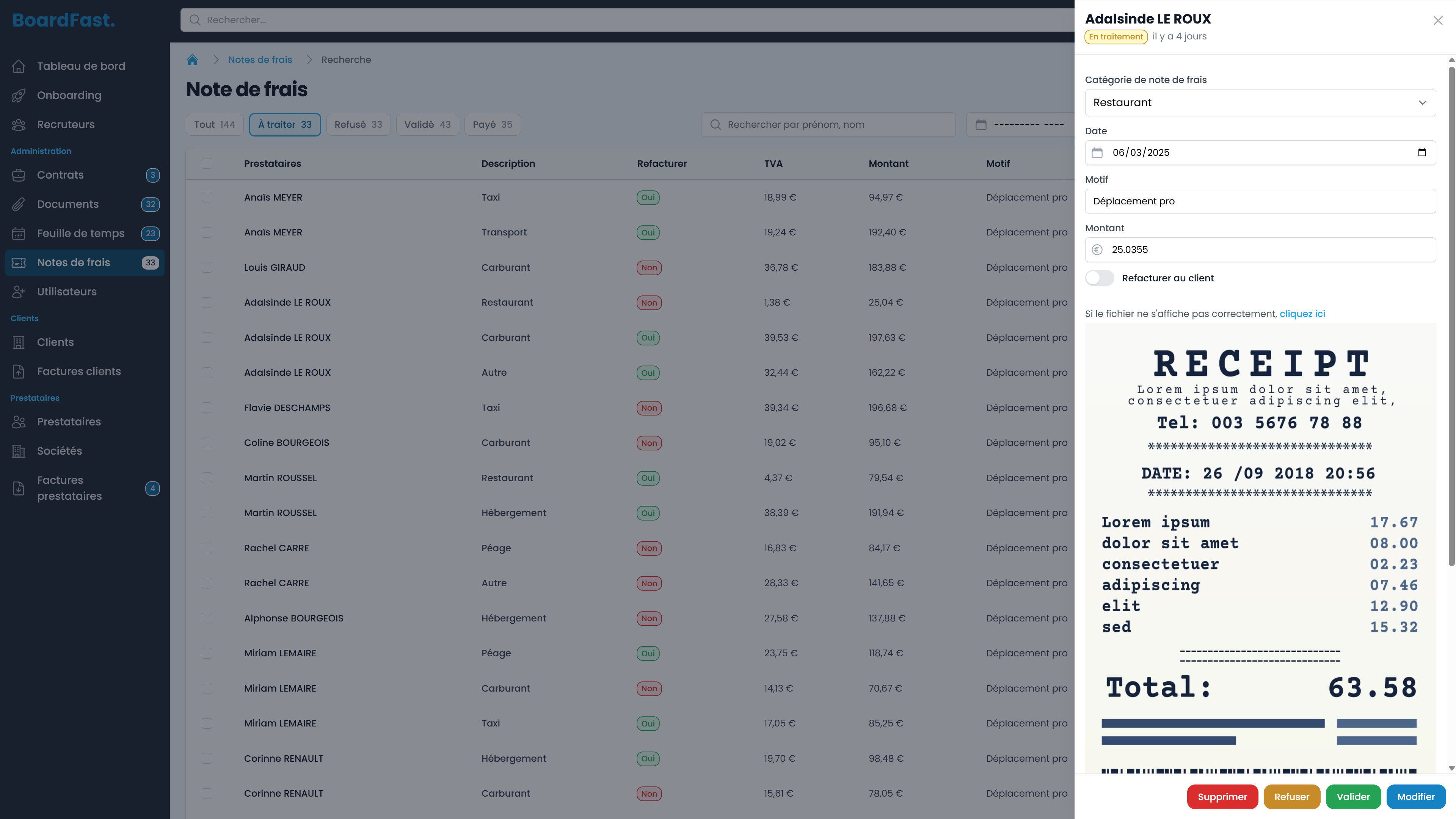The width and height of the screenshot is (1456, 819).
Task: Expand the Restaurant category dropdown
Action: click(1260, 103)
